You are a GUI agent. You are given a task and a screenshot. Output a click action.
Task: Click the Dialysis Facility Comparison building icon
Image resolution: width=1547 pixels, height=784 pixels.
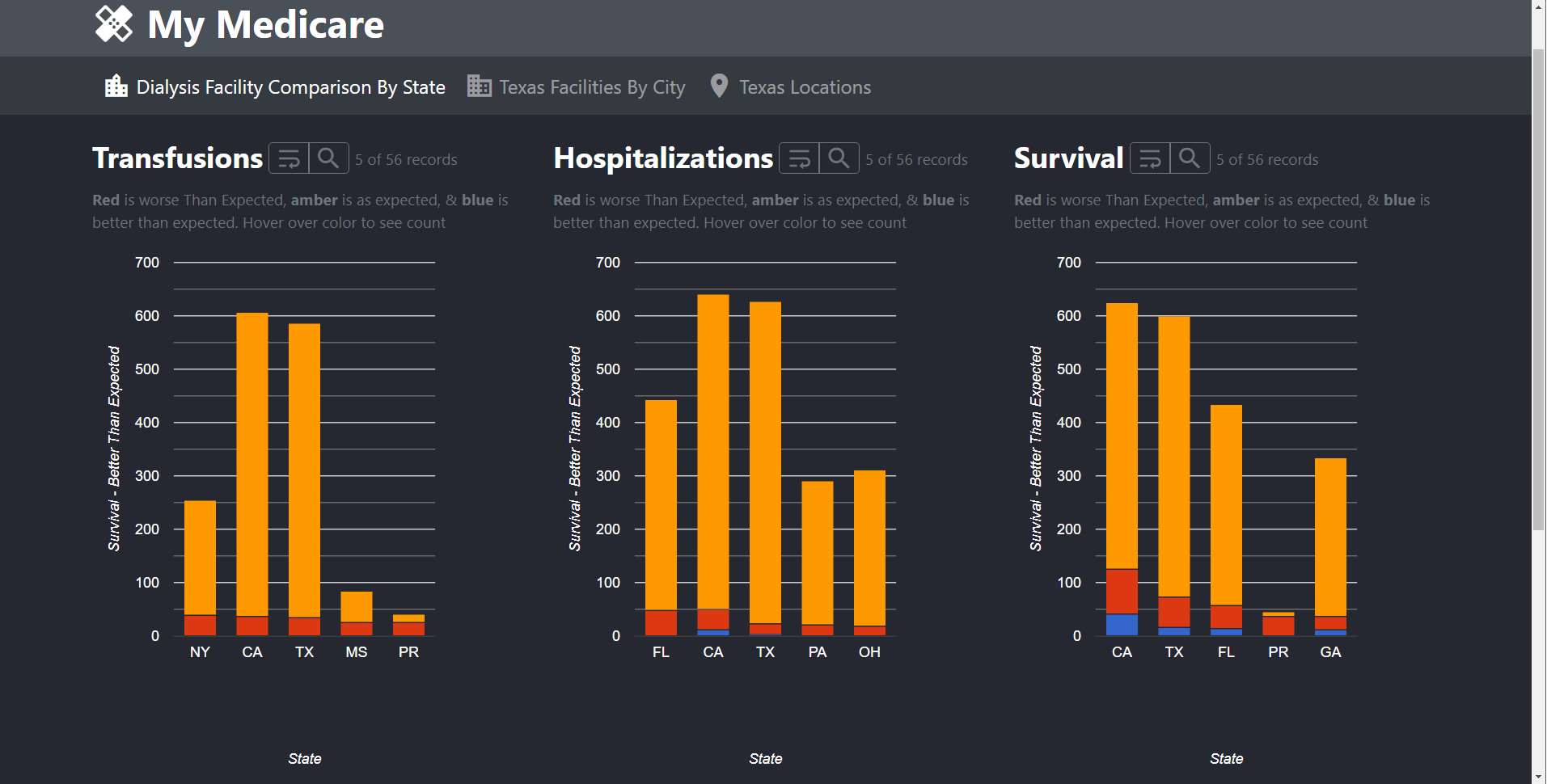[116, 86]
